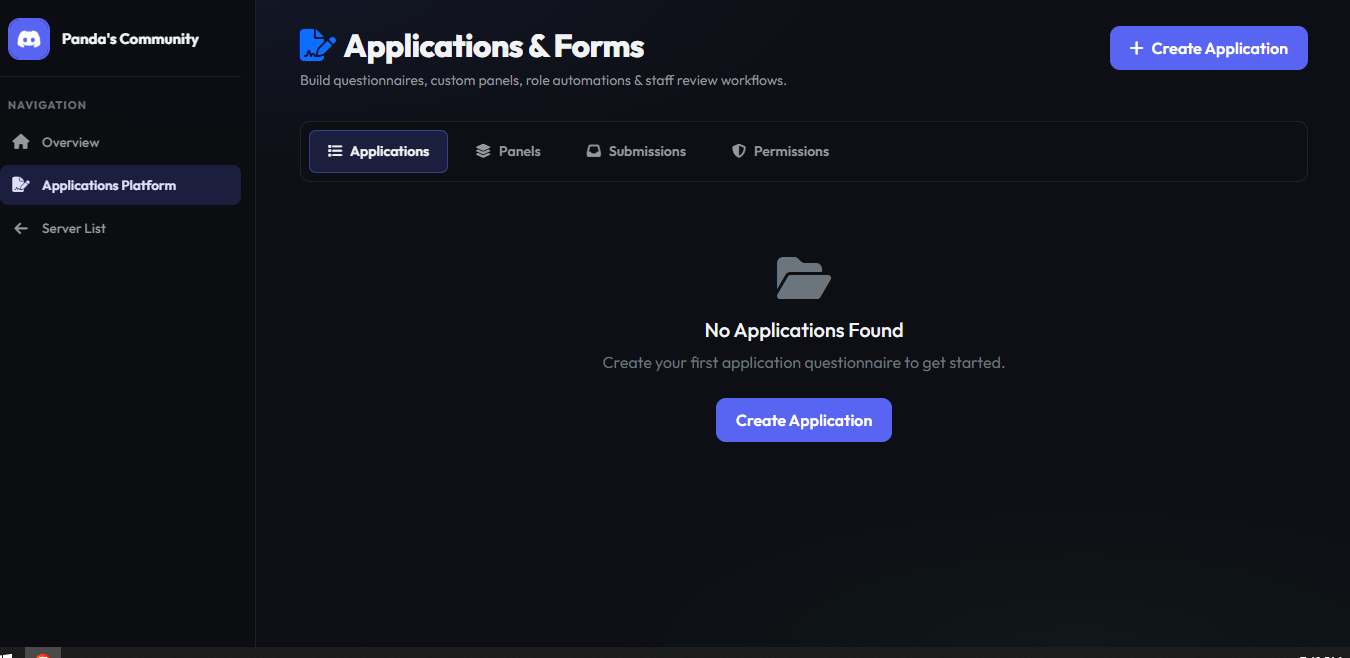
Task: Click the Panda's Community server name
Action: click(x=130, y=39)
